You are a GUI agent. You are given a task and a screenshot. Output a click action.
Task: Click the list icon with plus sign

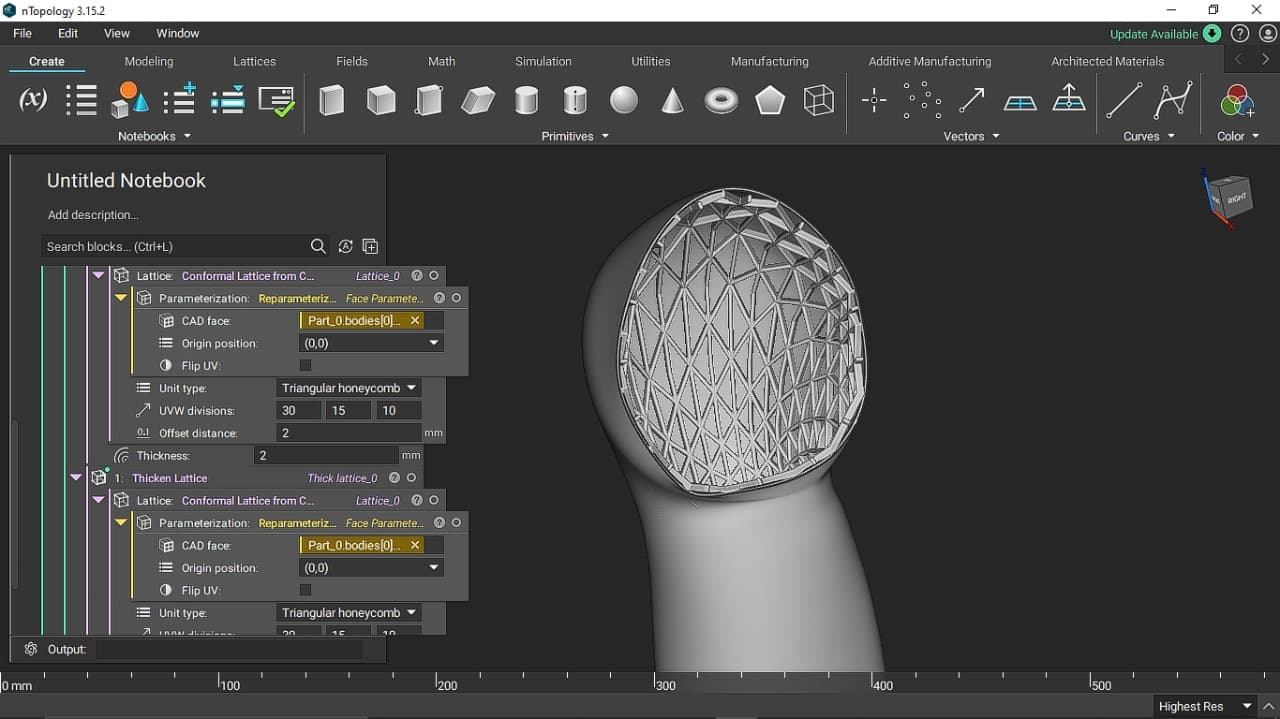180,100
